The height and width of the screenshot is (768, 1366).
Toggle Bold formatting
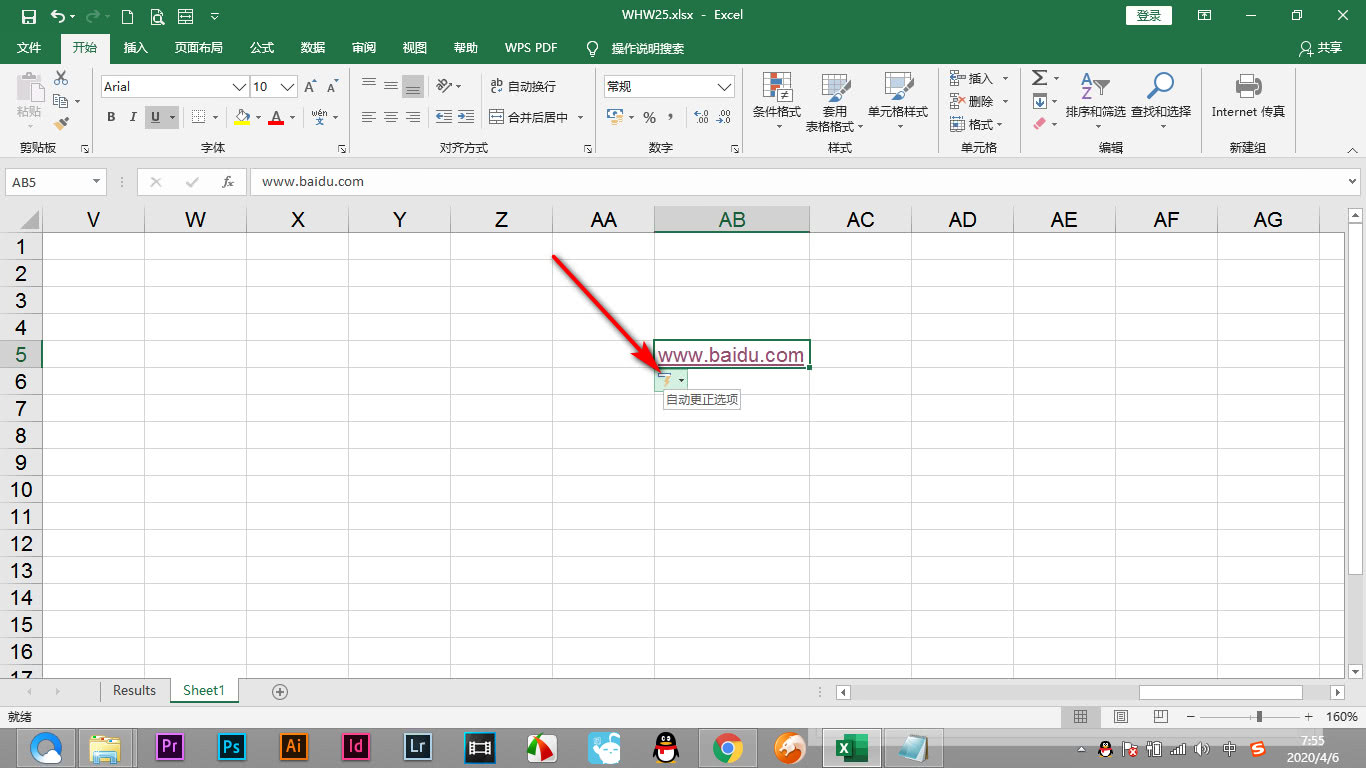(111, 118)
